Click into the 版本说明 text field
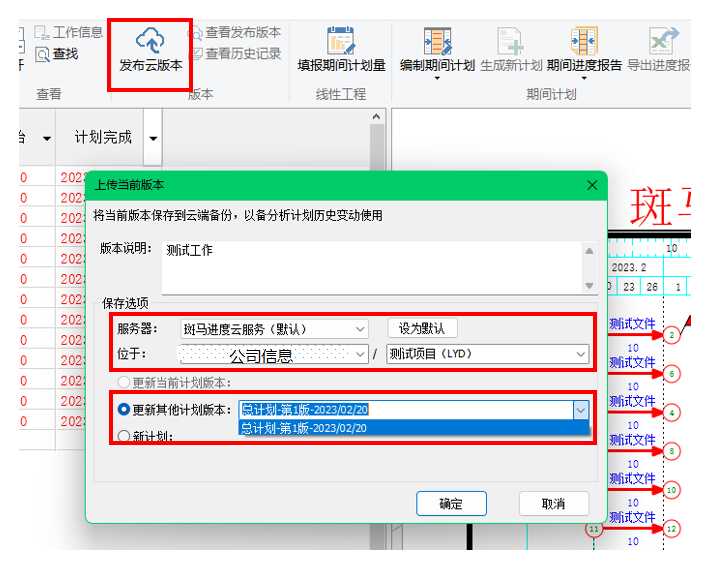Viewport: 725px width, 573px height. click(370, 265)
